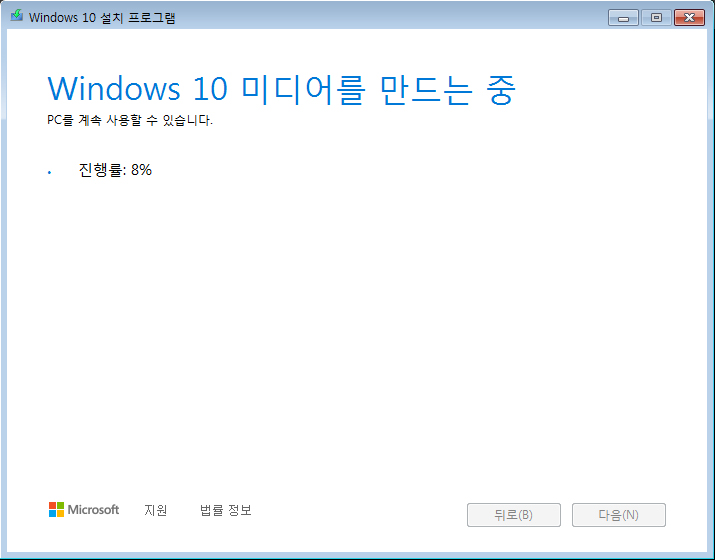This screenshot has height=560, width=715.
Task: Close the Windows 10 setup window
Action: tap(689, 18)
